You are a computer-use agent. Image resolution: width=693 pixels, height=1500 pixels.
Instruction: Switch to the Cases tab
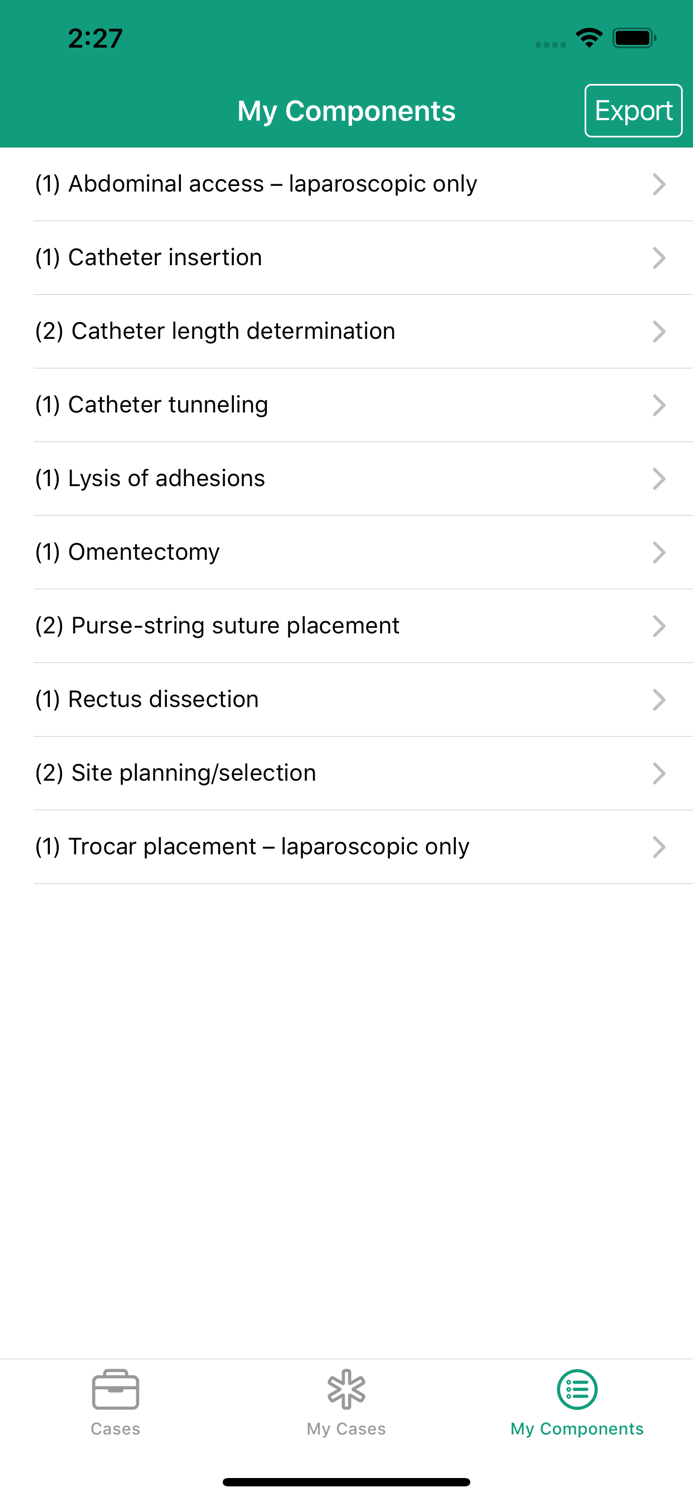coord(115,1403)
